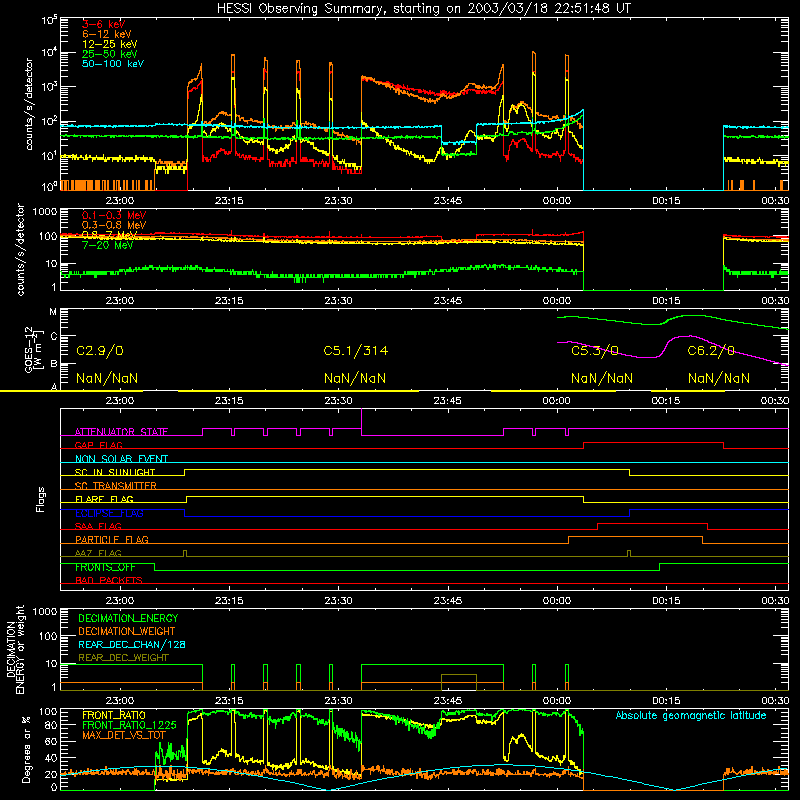Image resolution: width=800 pixels, height=800 pixels.
Task: Click the Degrees or % axis title
Action: [26, 749]
